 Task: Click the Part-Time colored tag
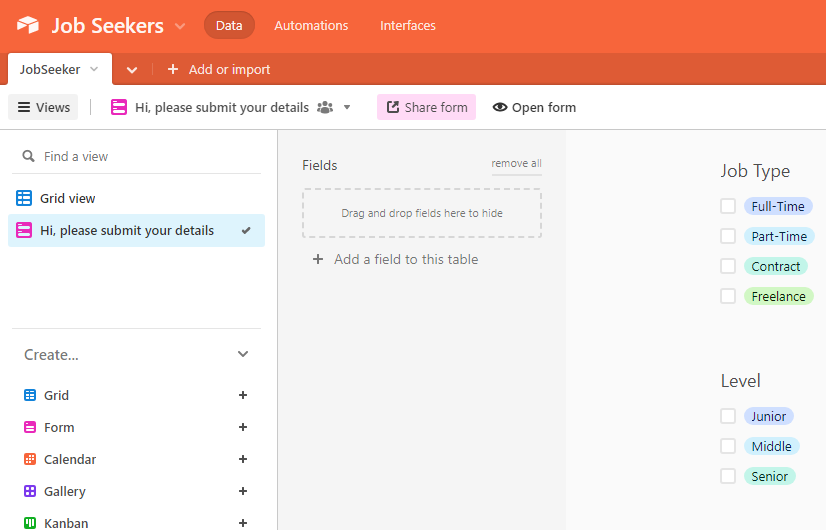click(x=779, y=236)
